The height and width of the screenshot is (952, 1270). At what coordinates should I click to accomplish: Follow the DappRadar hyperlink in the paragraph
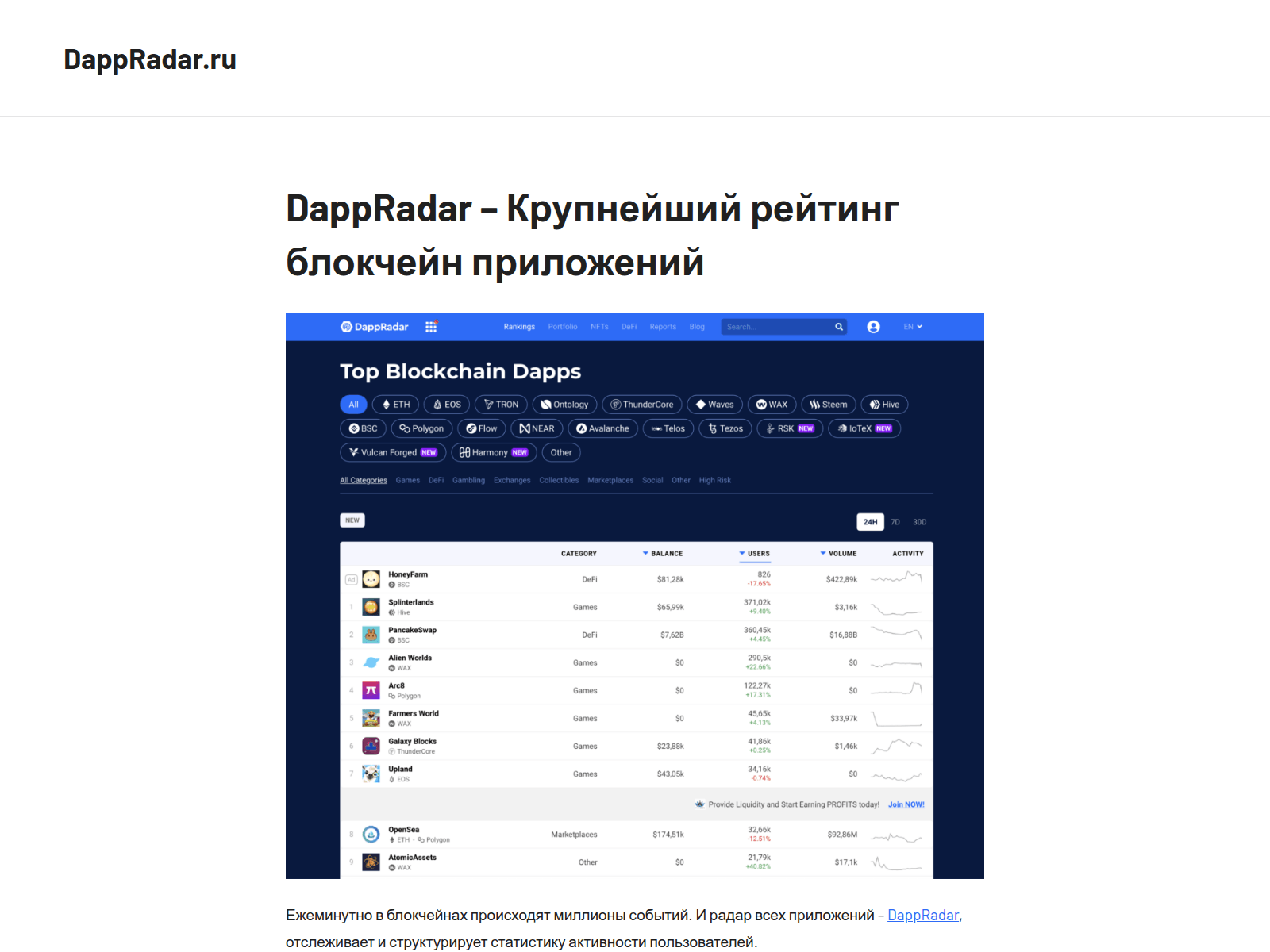(x=922, y=916)
